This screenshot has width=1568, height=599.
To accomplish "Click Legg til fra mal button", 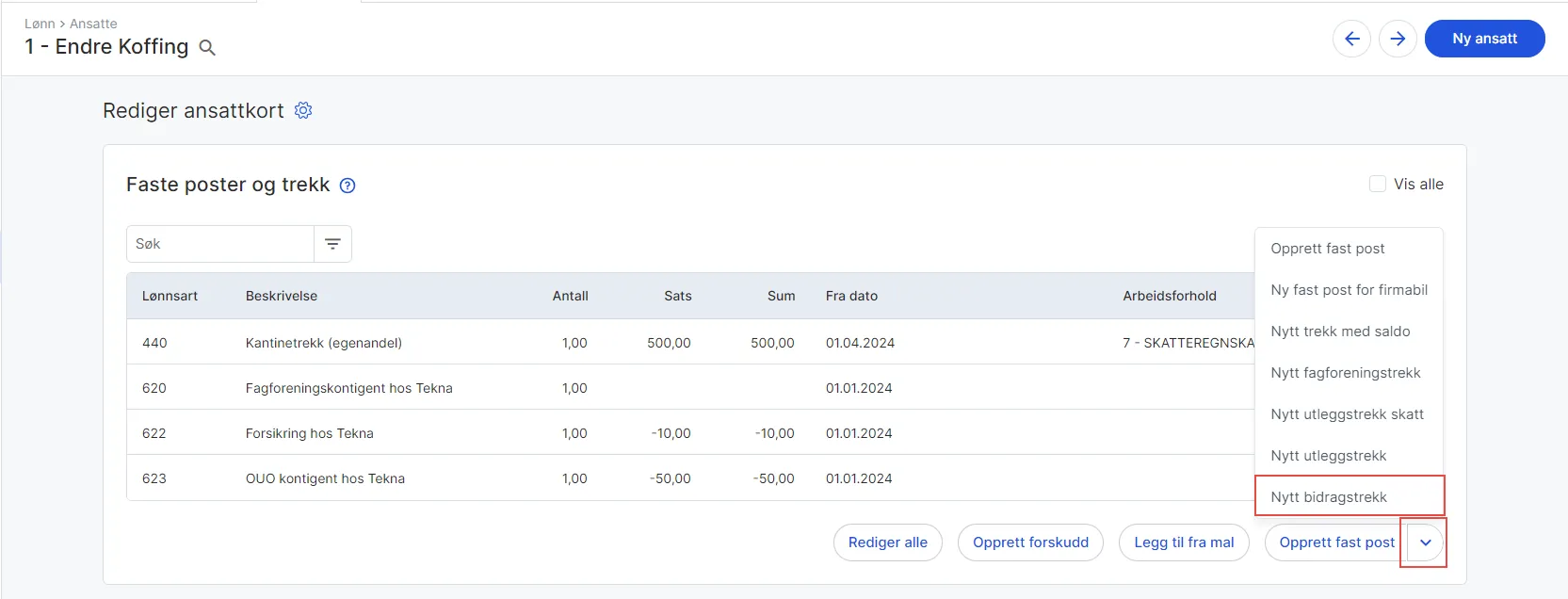I will [x=1184, y=542].
